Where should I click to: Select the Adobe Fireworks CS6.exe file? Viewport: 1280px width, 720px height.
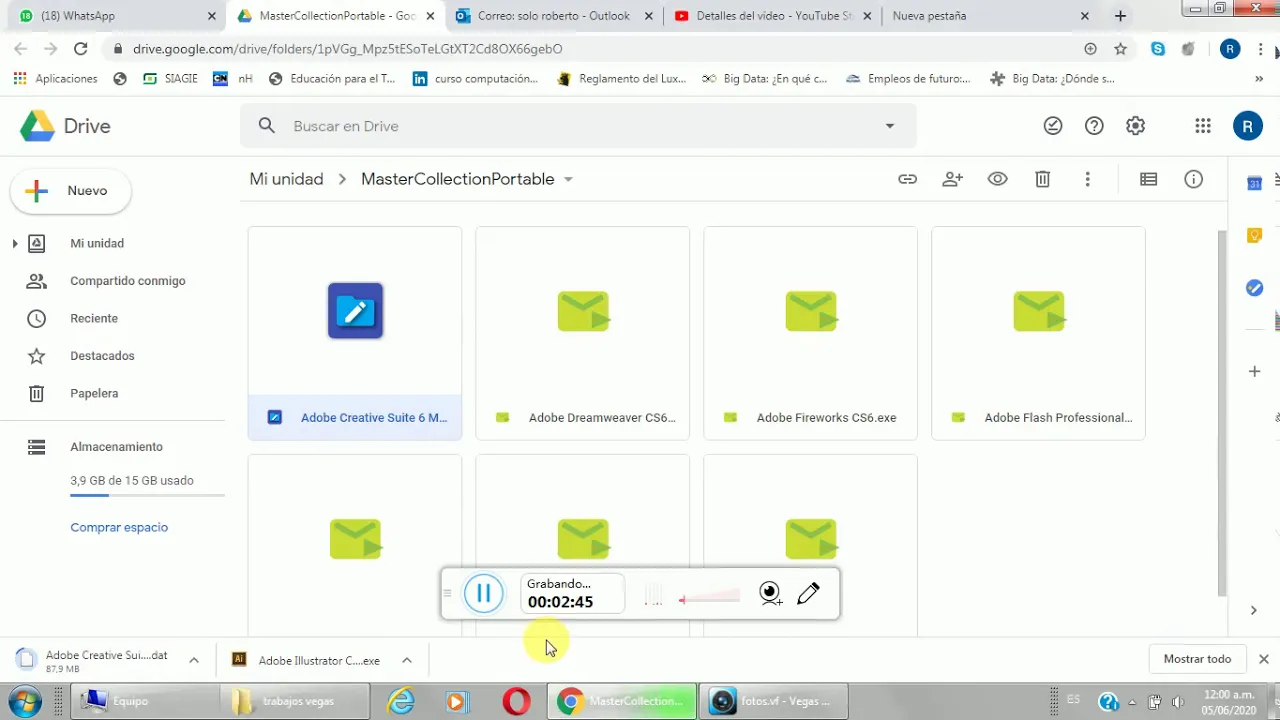[x=811, y=333]
